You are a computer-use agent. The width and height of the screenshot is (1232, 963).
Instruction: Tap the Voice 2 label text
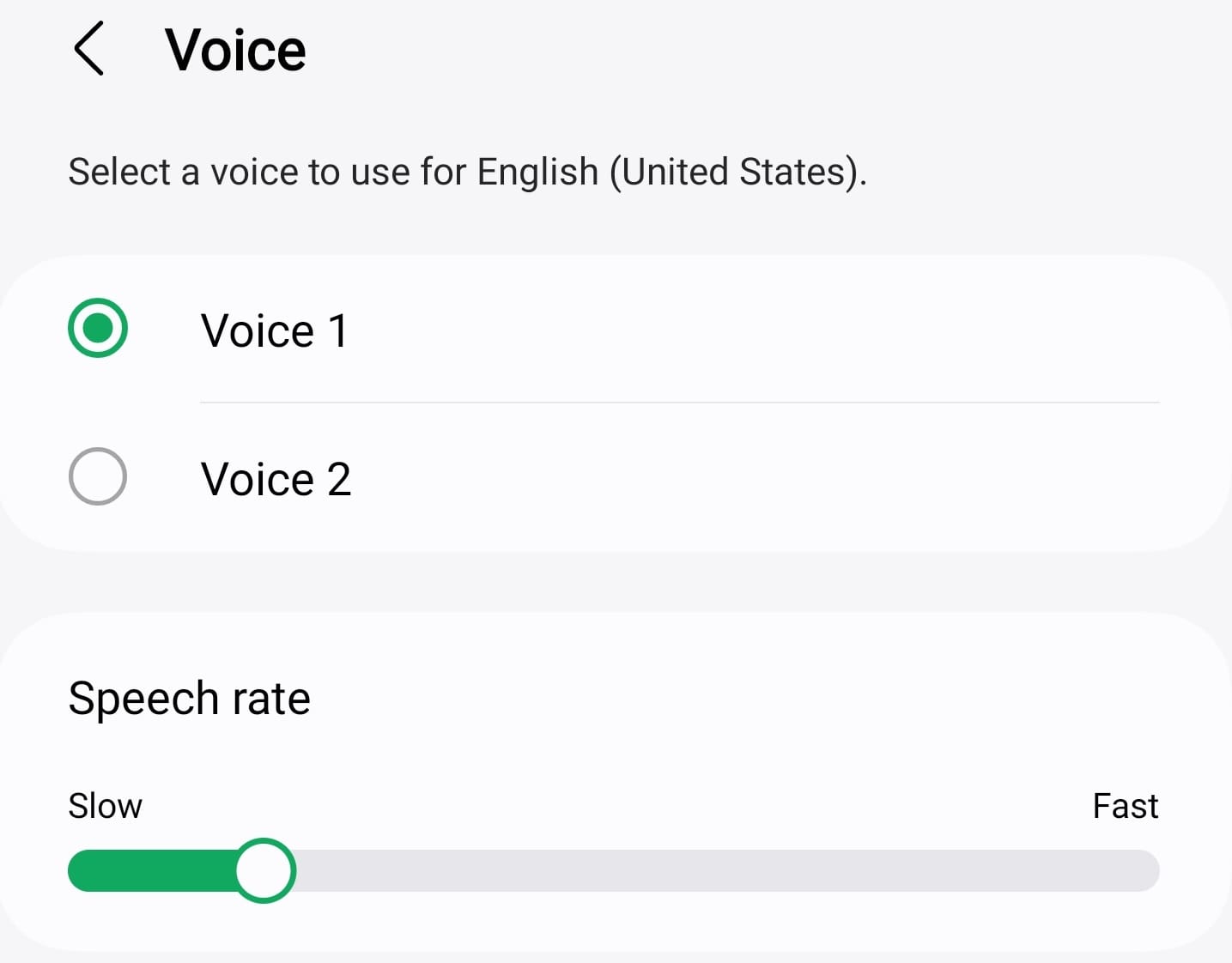pos(275,479)
